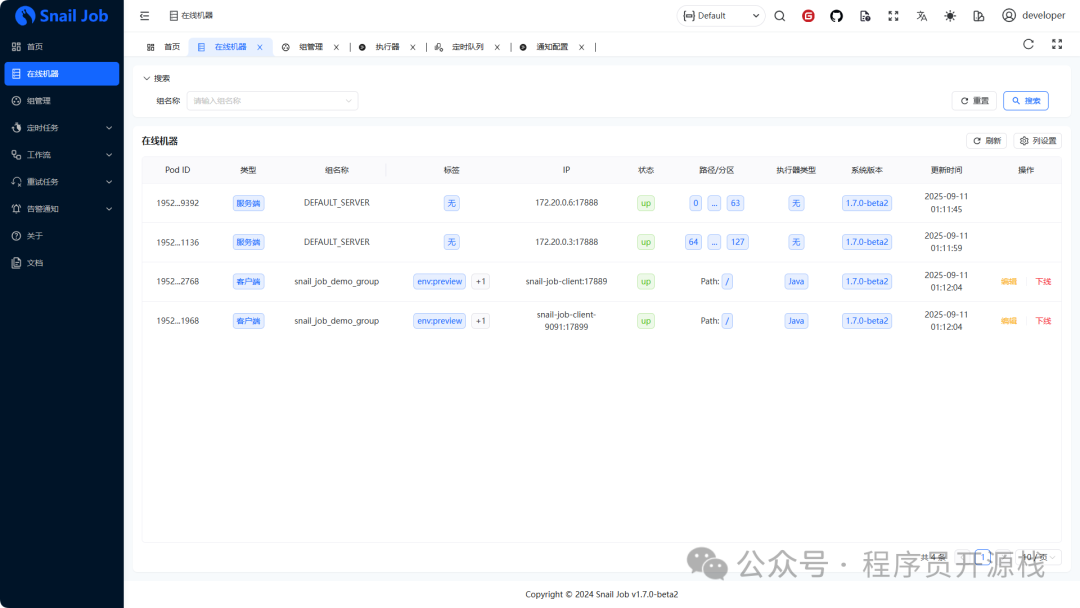Close the 定时队列 tab
This screenshot has width=1080, height=608.
(x=497, y=48)
